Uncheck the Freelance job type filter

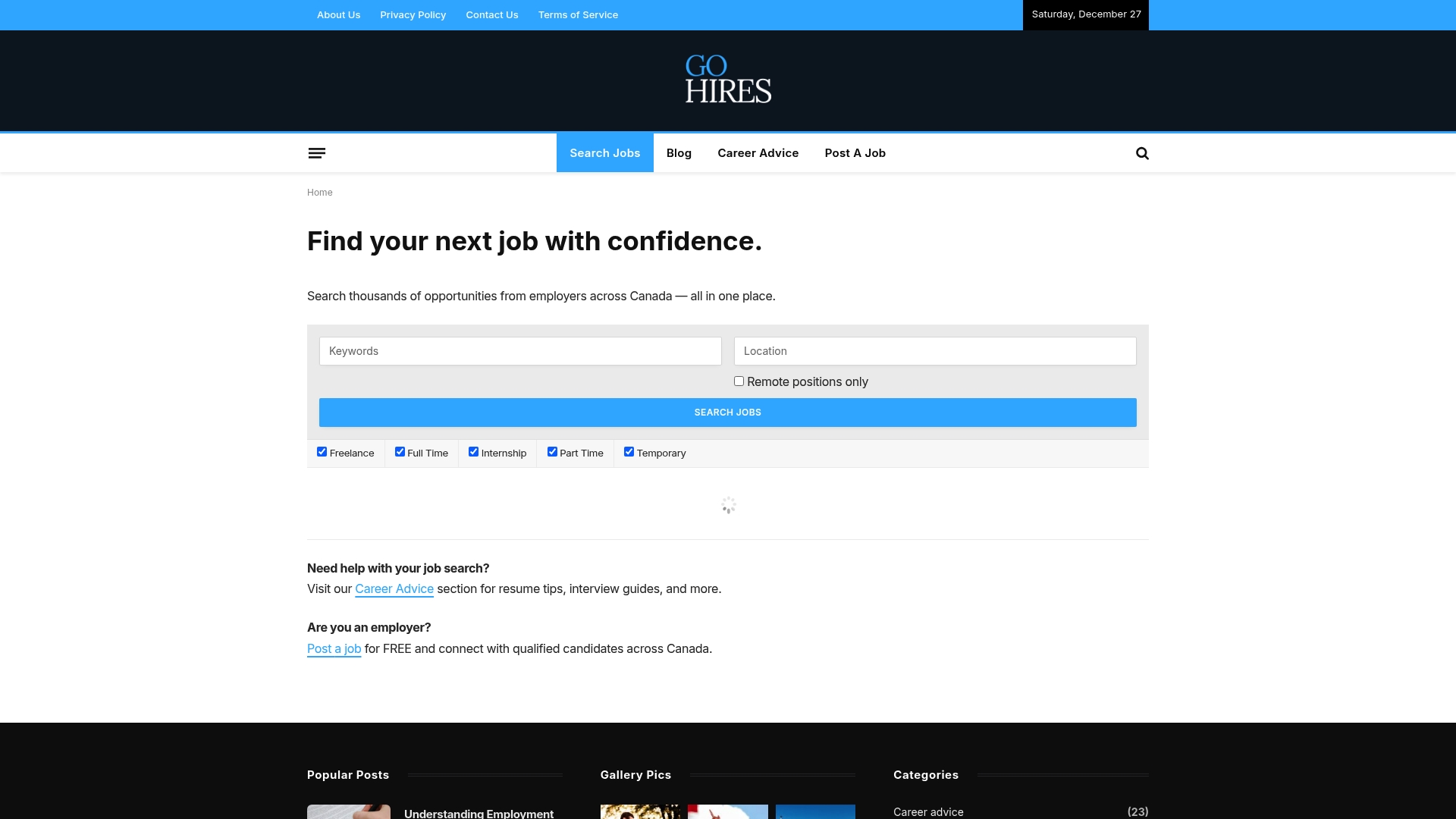(322, 451)
